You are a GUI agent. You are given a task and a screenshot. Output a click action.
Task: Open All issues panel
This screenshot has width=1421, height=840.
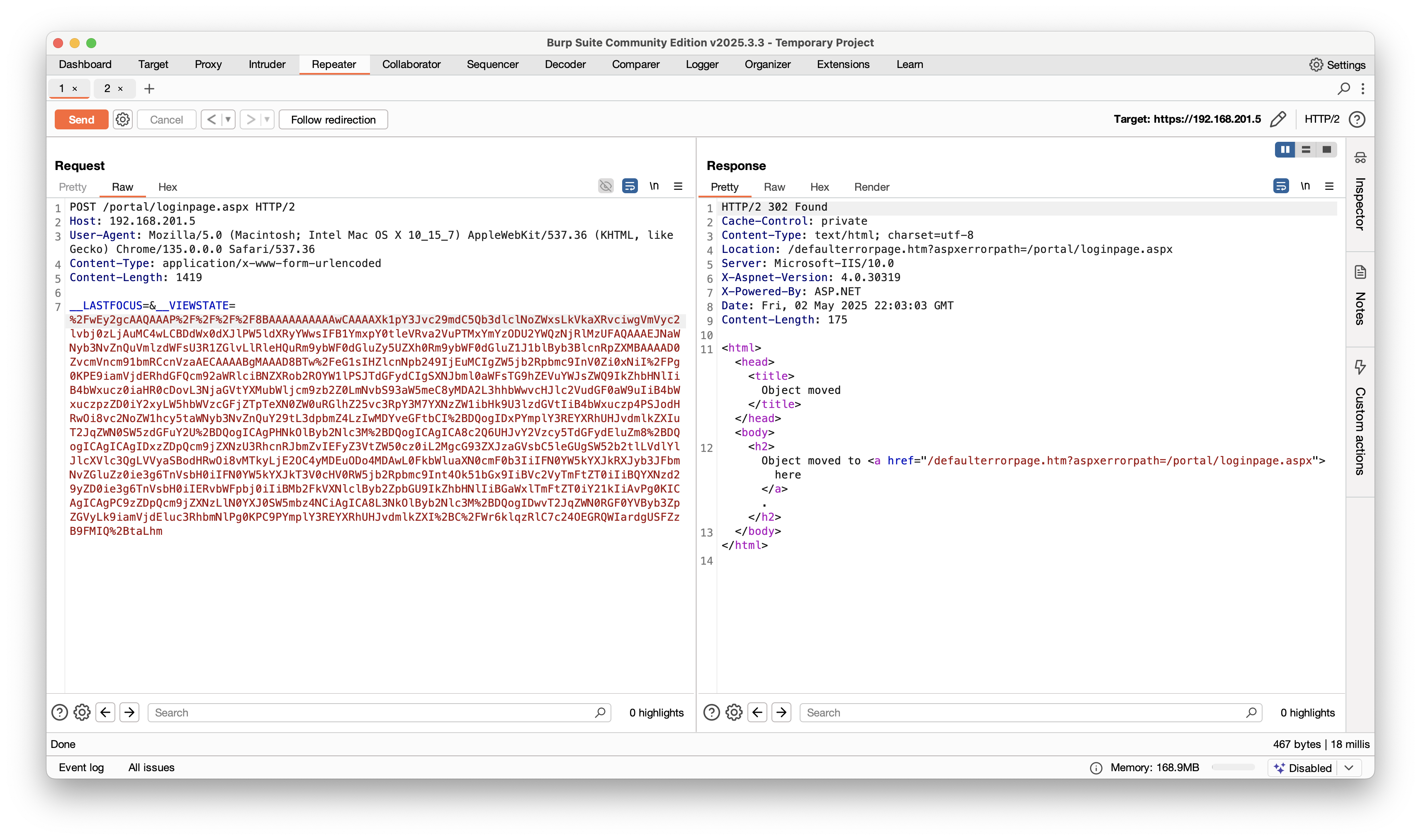pos(151,767)
